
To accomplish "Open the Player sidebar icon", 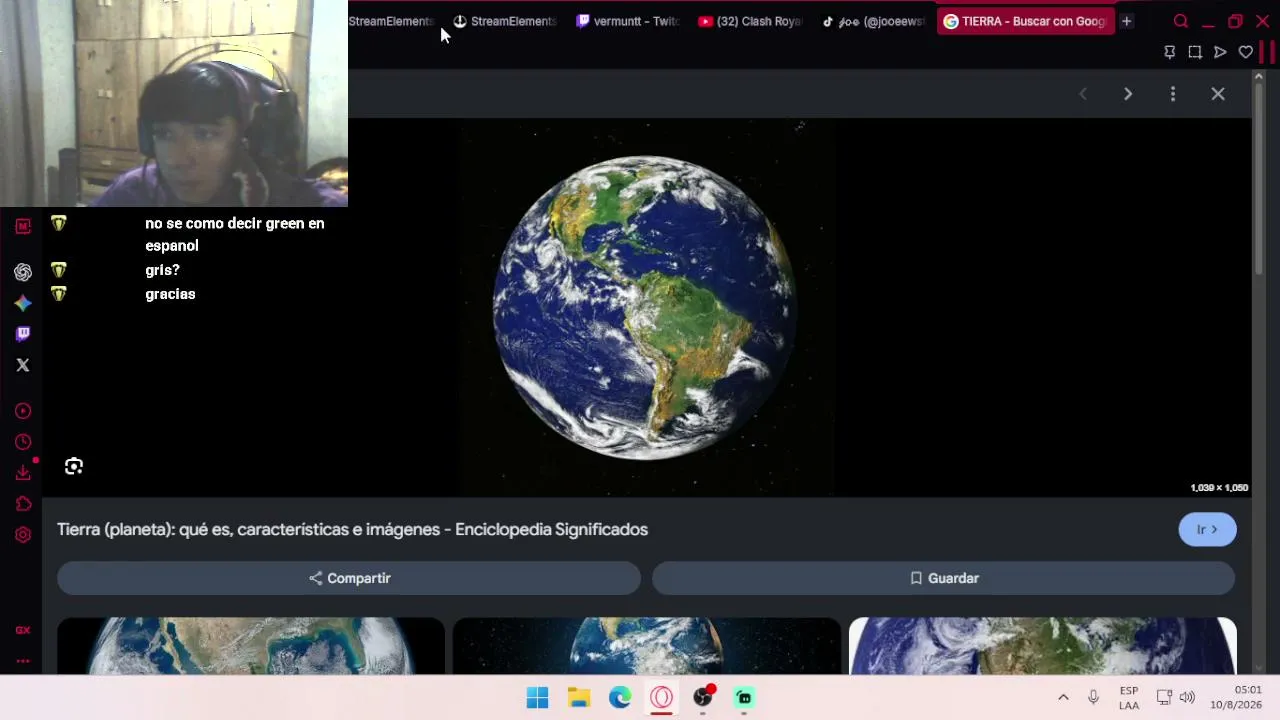I will point(23,411).
